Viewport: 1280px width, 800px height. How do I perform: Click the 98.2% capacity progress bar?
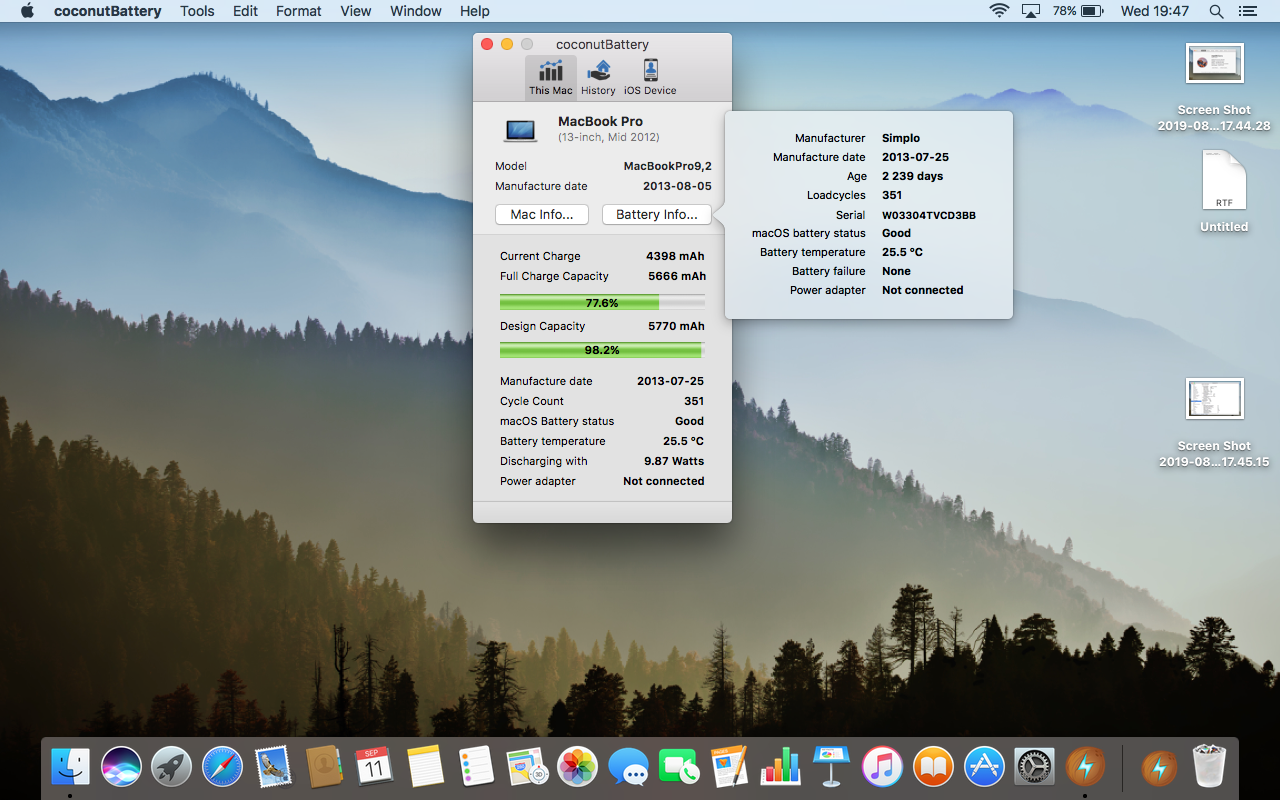[602, 350]
